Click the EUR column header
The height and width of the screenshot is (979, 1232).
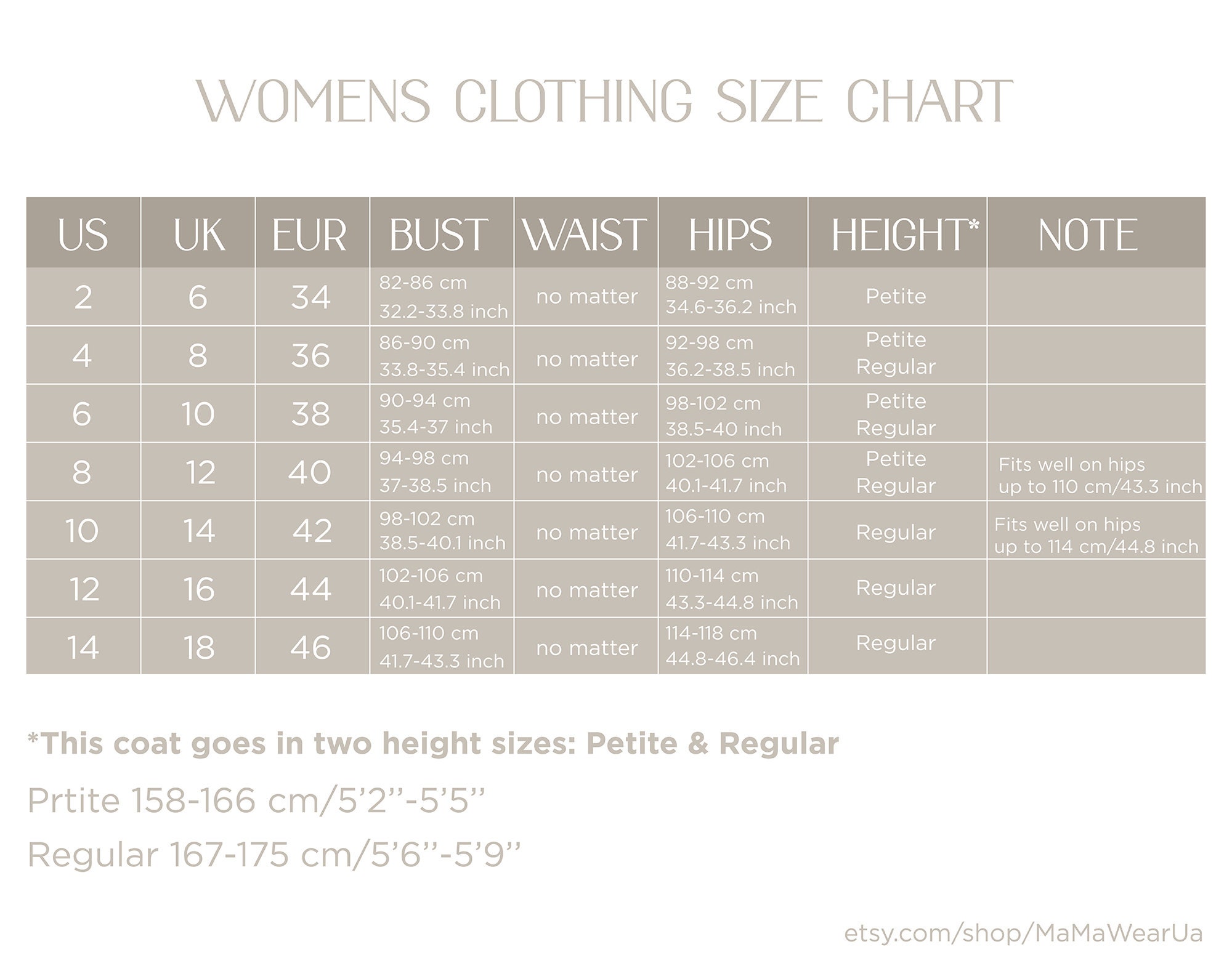click(312, 233)
